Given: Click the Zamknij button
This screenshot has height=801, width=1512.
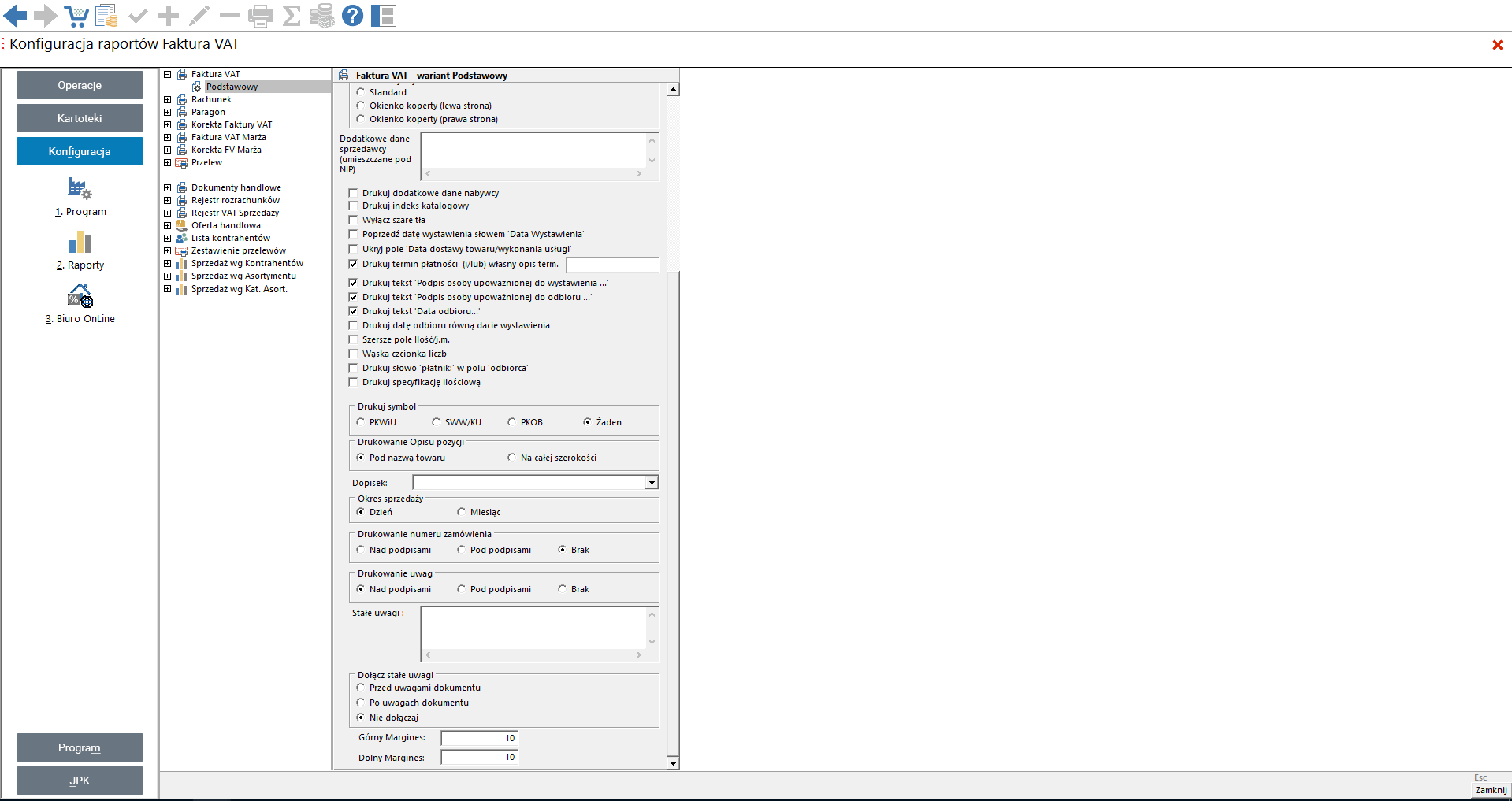Looking at the screenshot, I should tap(1490, 790).
